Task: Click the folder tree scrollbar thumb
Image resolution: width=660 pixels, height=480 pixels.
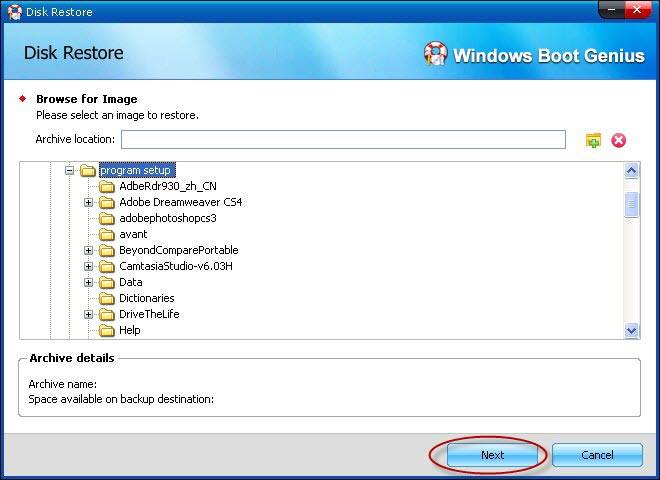Action: click(631, 205)
